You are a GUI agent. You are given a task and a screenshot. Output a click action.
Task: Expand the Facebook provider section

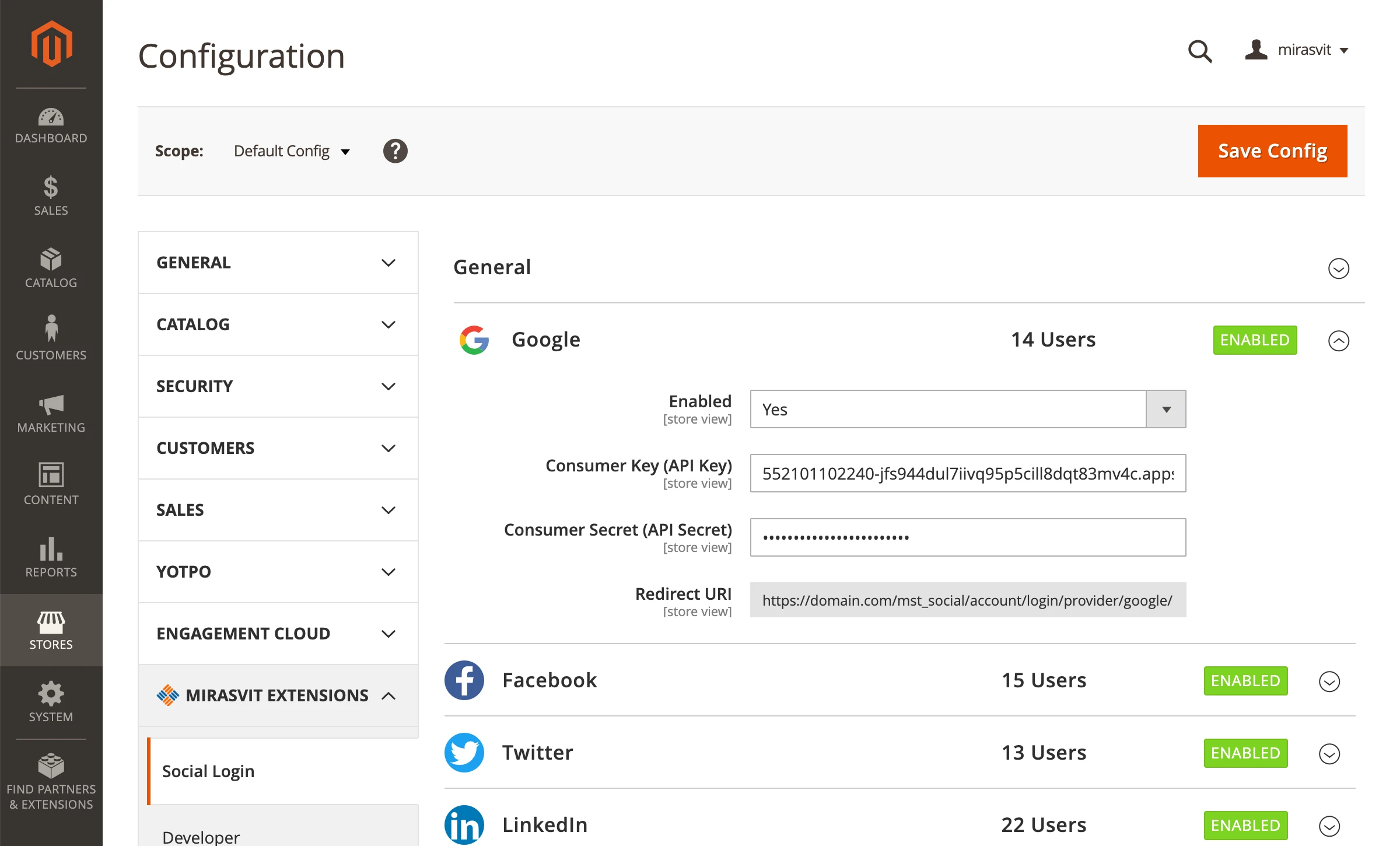[x=1329, y=681]
